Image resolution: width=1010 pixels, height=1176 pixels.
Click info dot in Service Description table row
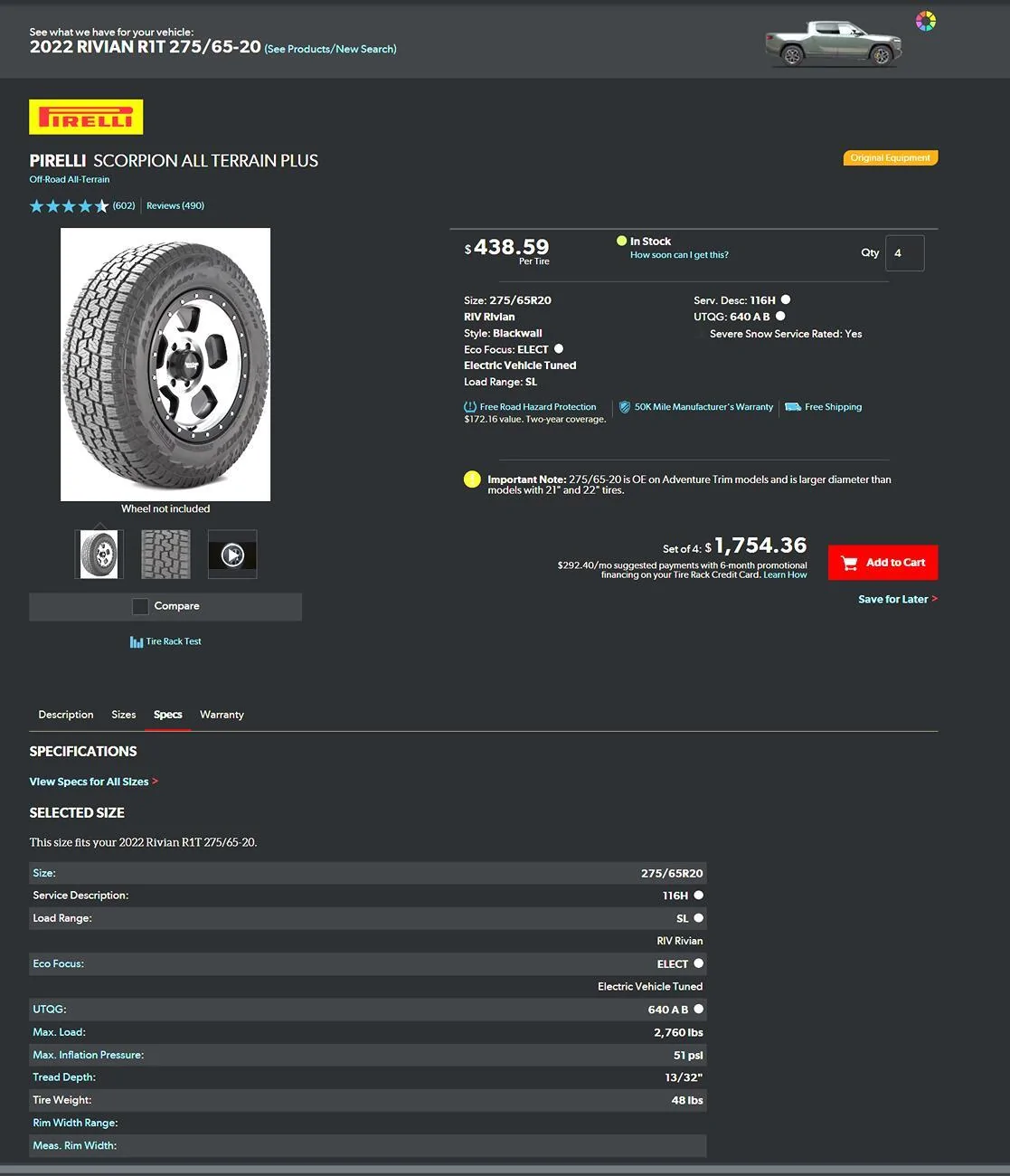coord(698,895)
